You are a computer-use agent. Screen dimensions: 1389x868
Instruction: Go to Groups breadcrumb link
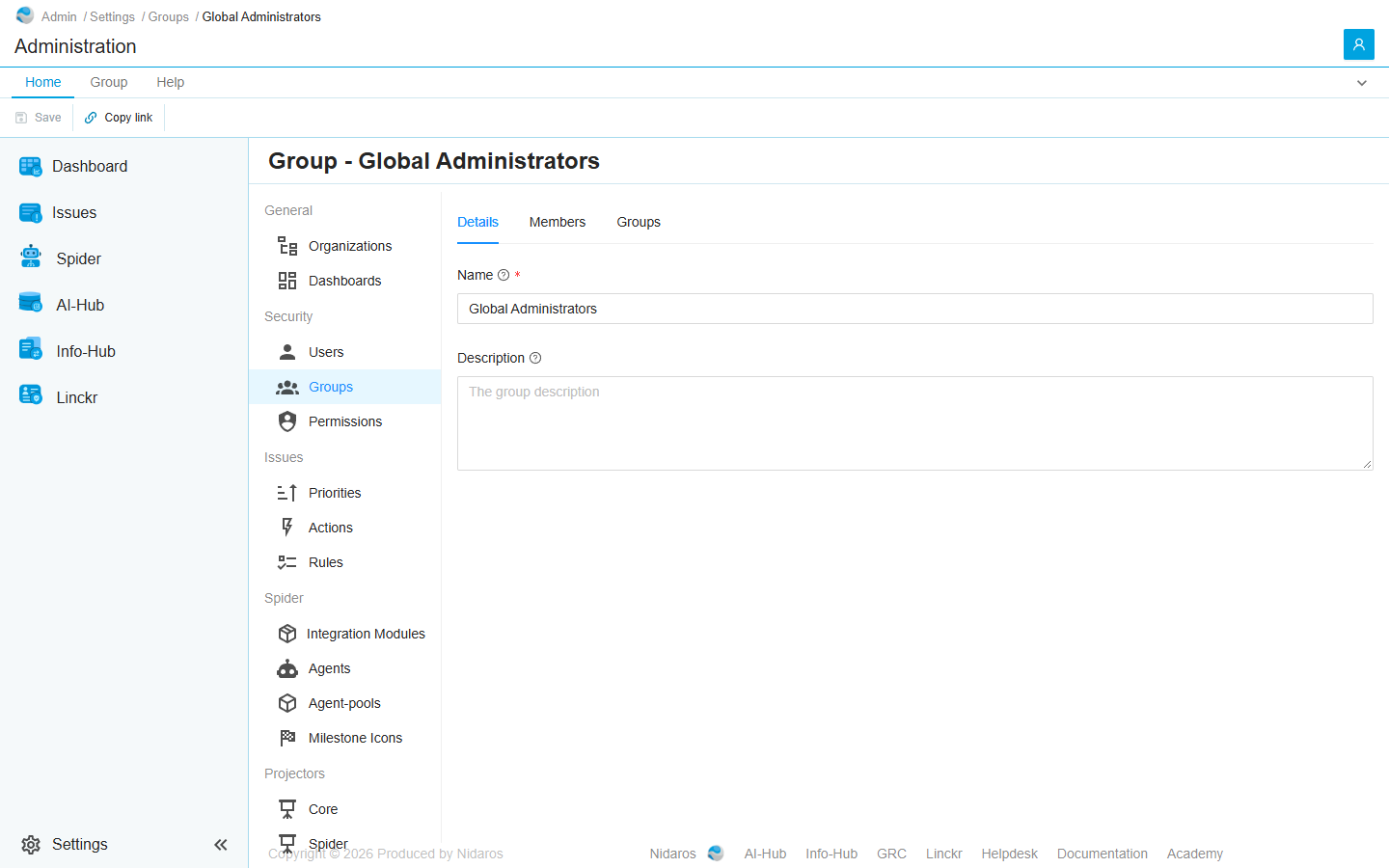coord(169,17)
